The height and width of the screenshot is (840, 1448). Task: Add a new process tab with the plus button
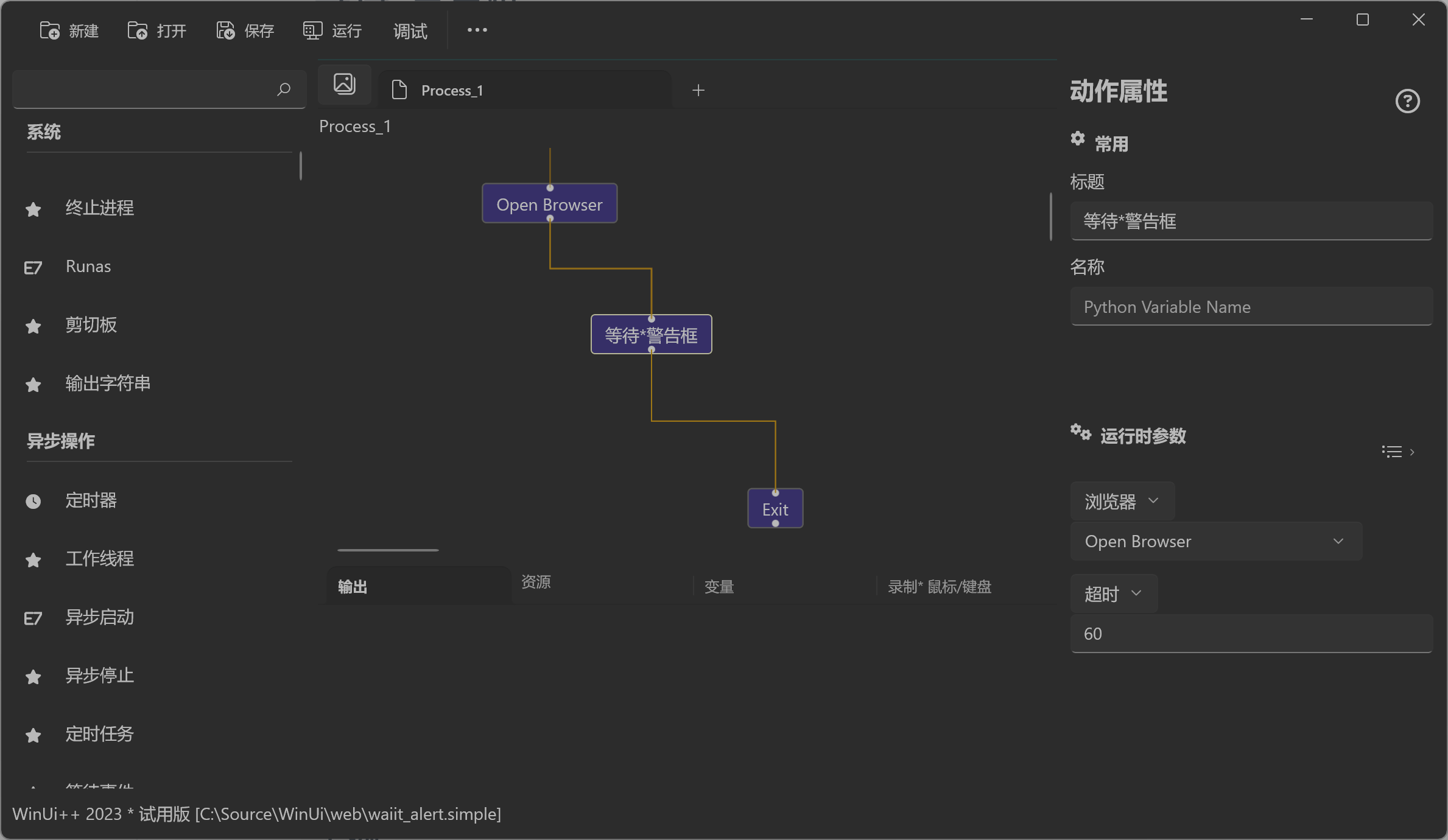(x=698, y=89)
